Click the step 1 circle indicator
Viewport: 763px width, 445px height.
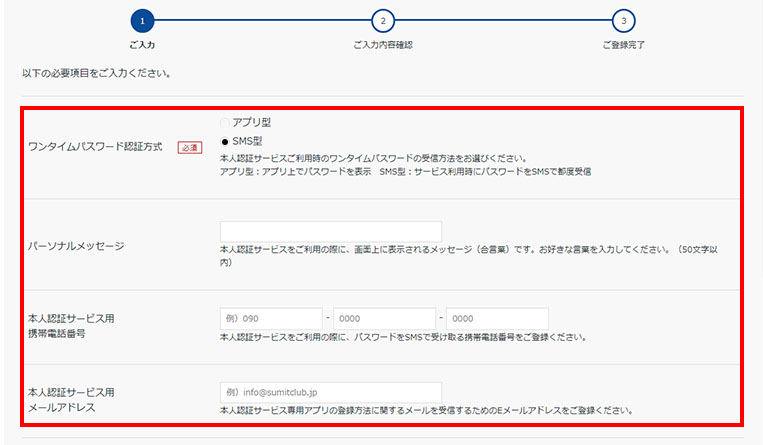pyautogui.click(x=142, y=20)
